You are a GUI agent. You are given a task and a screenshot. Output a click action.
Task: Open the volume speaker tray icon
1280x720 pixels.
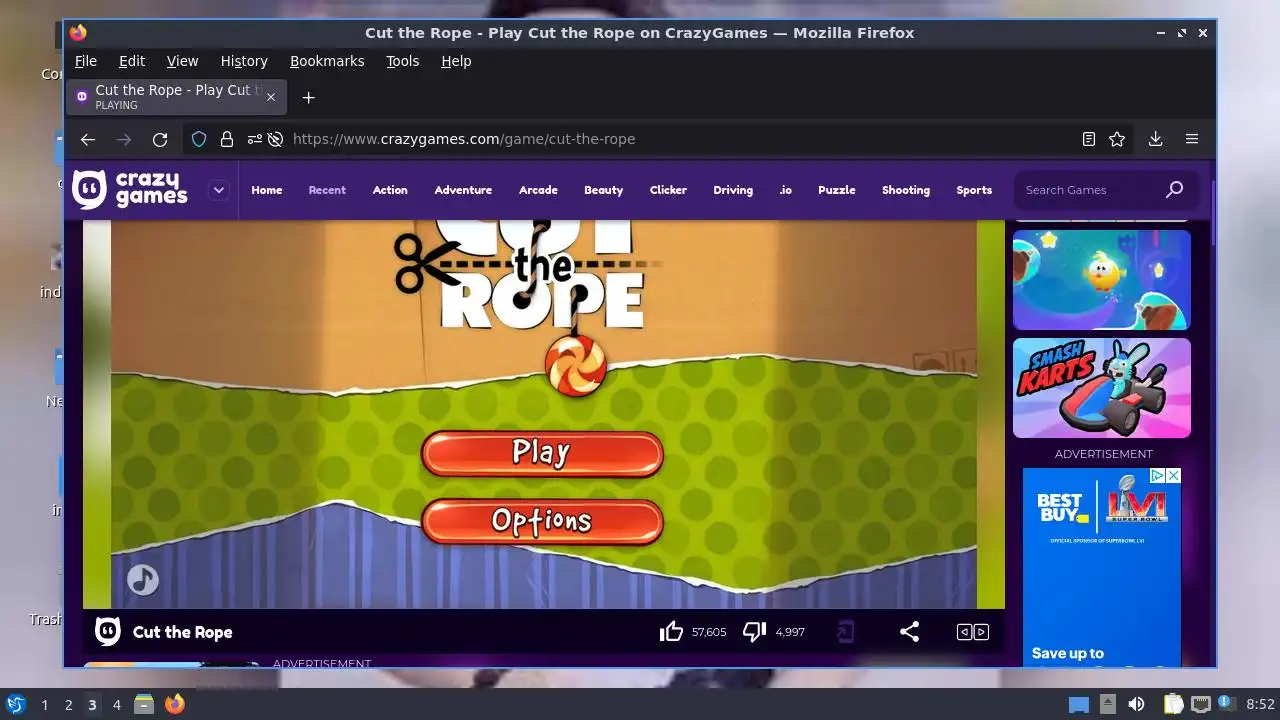click(1136, 704)
